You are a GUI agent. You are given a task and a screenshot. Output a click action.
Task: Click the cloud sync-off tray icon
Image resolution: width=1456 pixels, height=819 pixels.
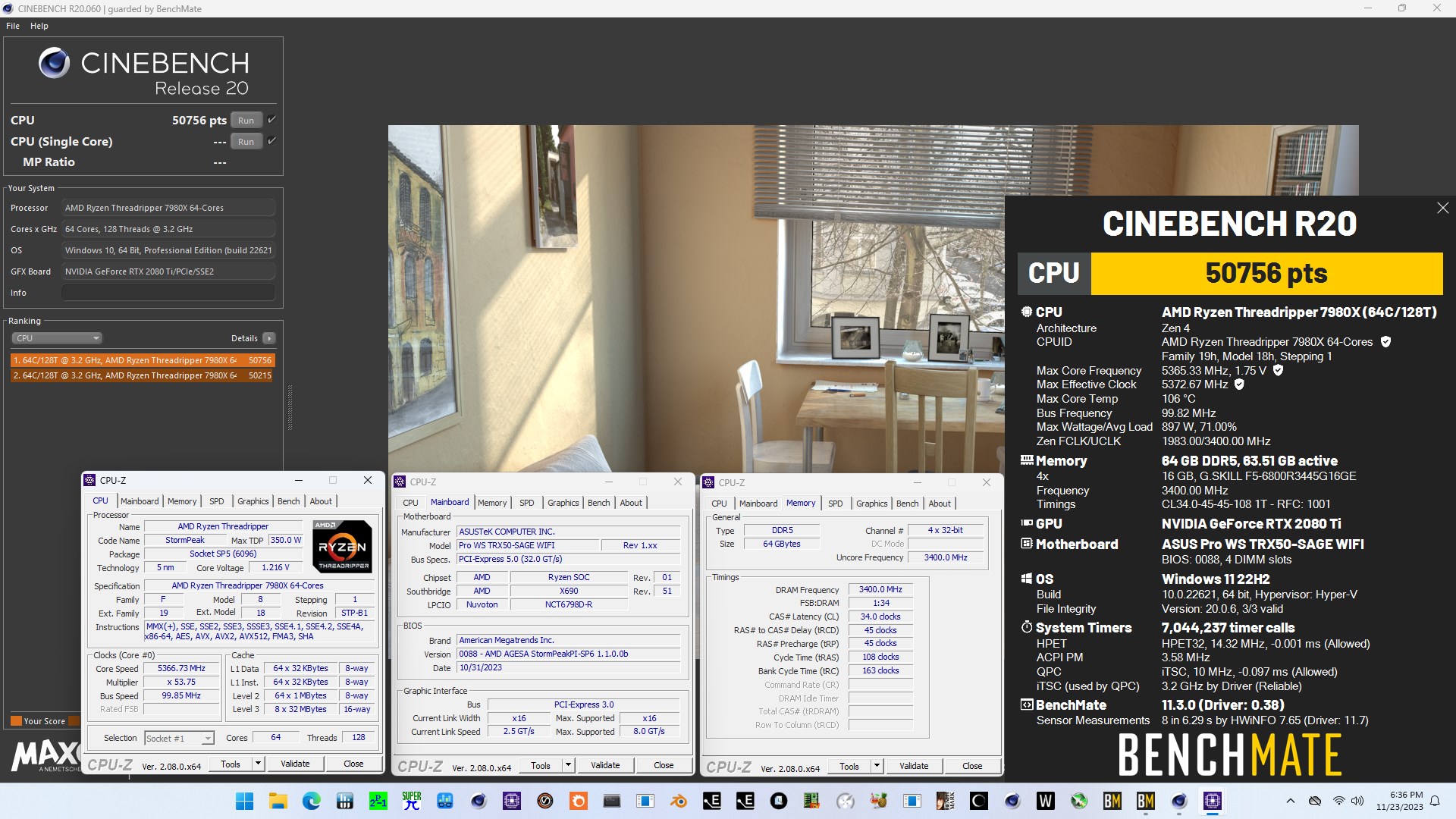click(1315, 801)
